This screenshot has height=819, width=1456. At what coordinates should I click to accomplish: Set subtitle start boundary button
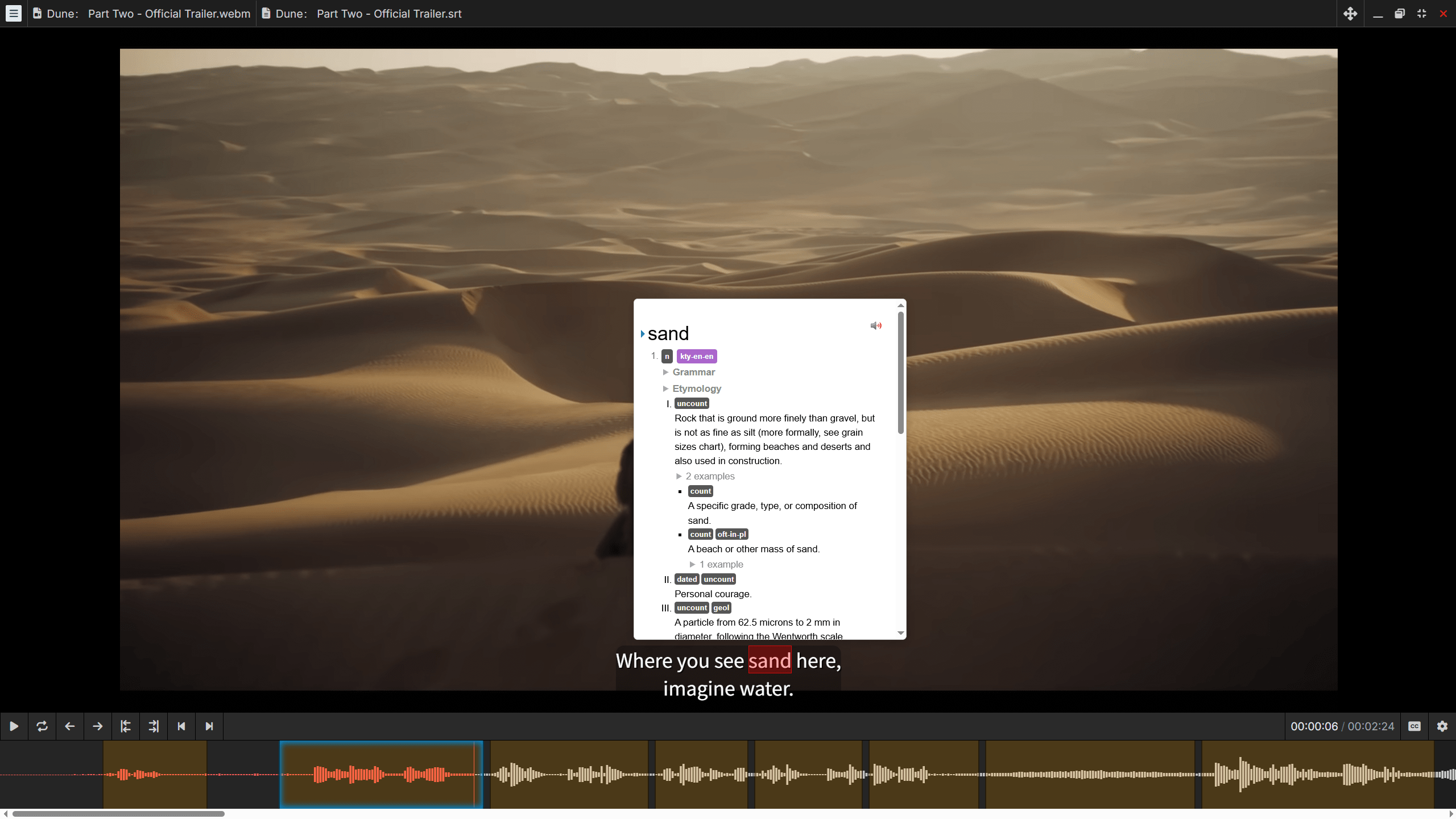125,726
